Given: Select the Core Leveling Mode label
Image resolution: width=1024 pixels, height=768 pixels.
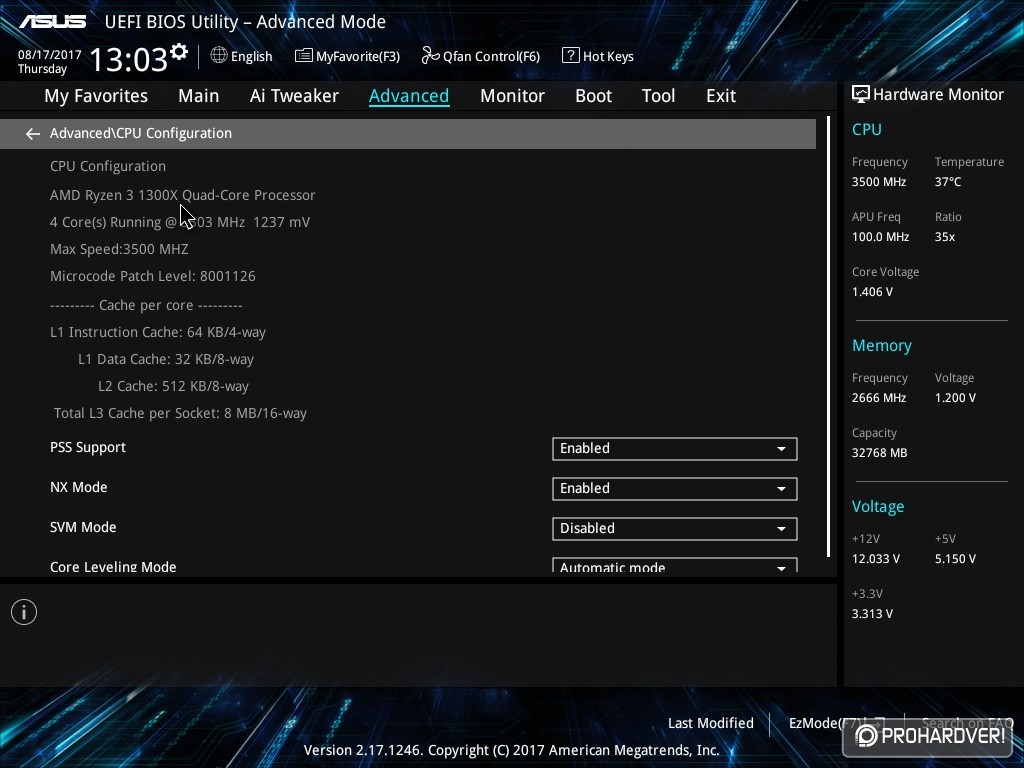Looking at the screenshot, I should tap(113, 566).
